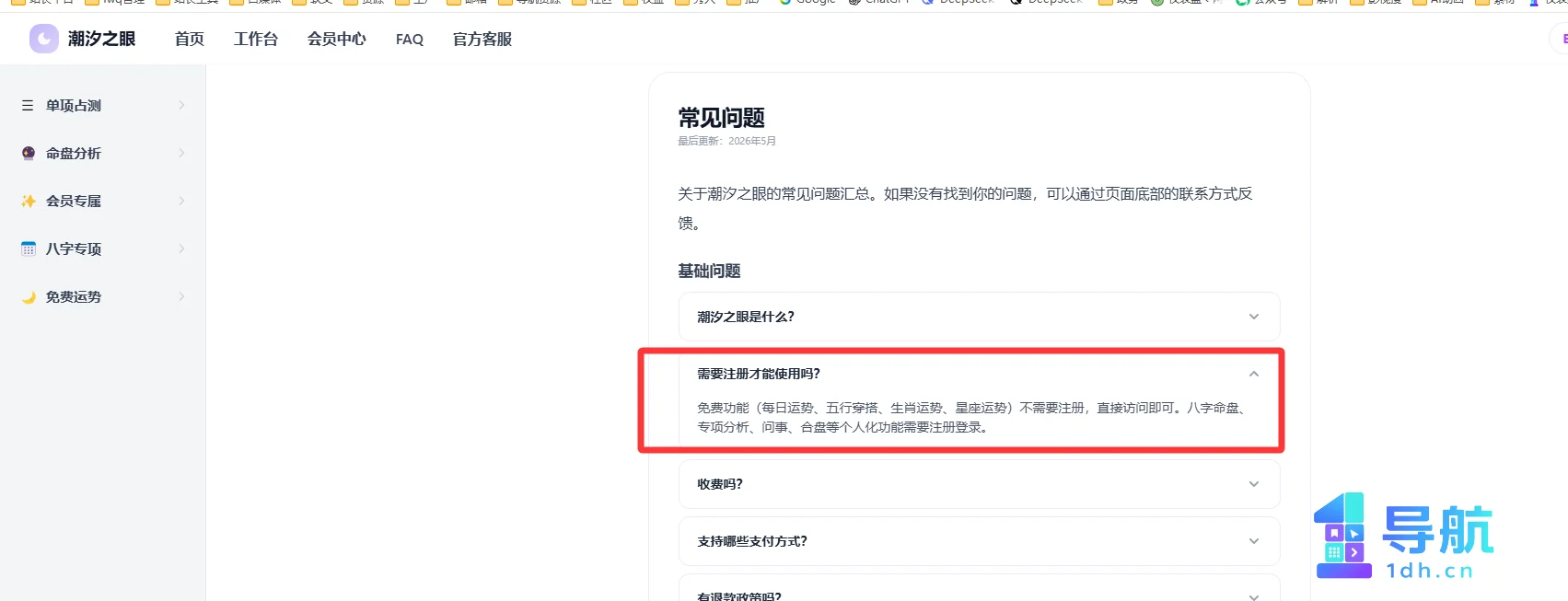The height and width of the screenshot is (601, 1568).
Task: Expand the 八字专项 sidebar chevron
Action: tap(181, 248)
